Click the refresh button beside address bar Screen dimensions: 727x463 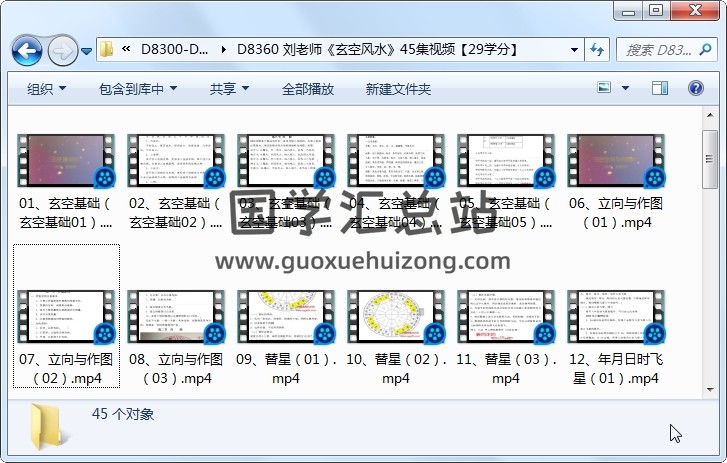tap(597, 49)
